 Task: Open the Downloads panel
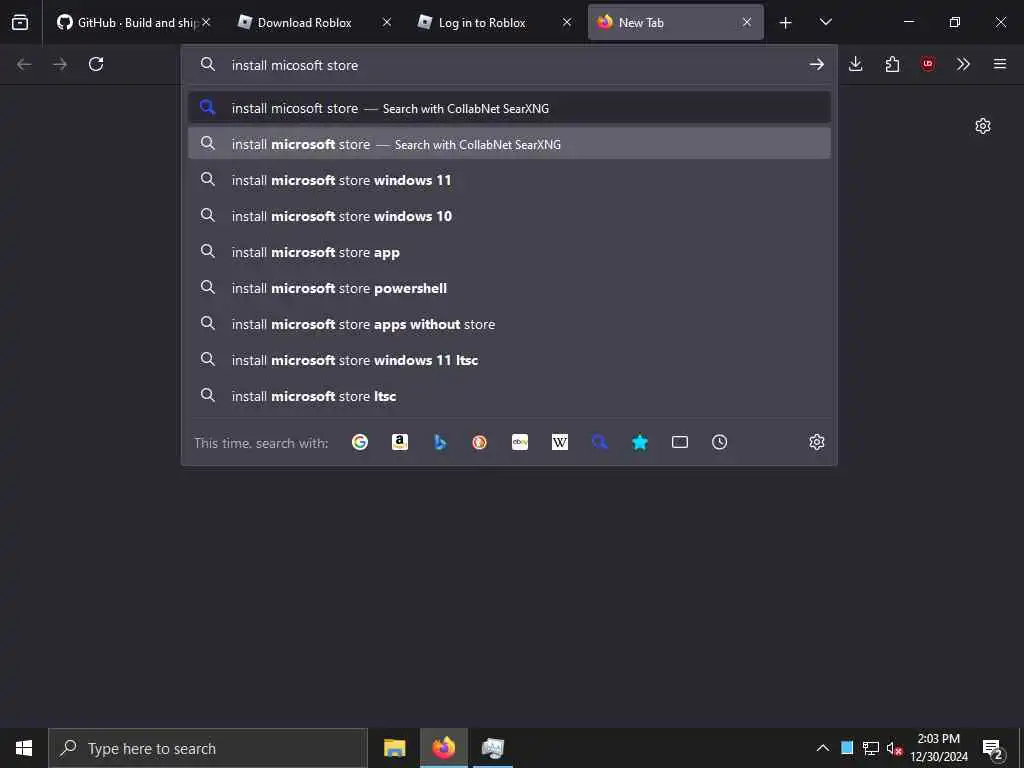[856, 64]
